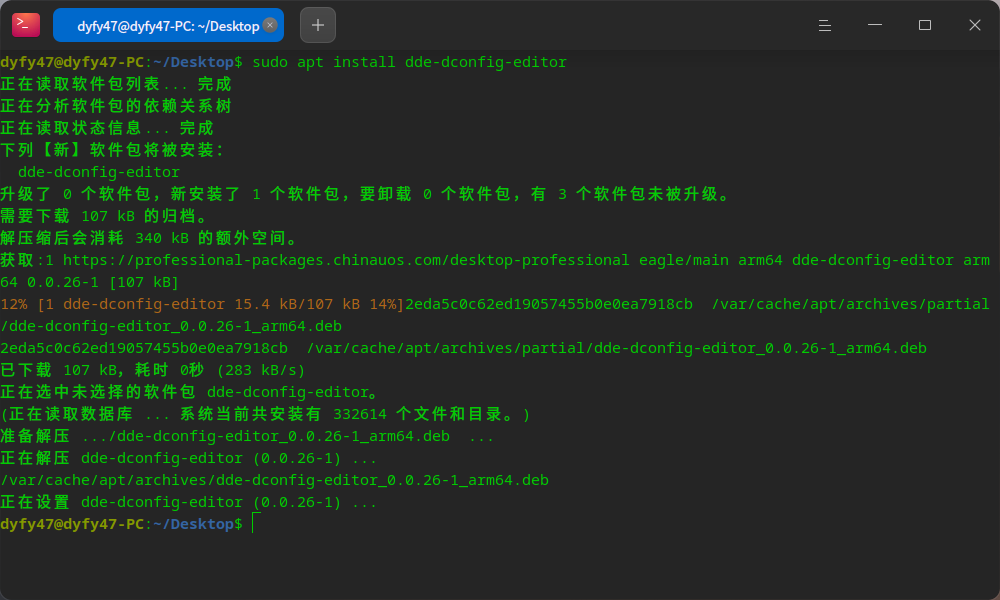This screenshot has height=600, width=1000.
Task: Click line '正在选中未选择的软件包 dde-dconfig-editor。'
Action: click(x=189, y=392)
